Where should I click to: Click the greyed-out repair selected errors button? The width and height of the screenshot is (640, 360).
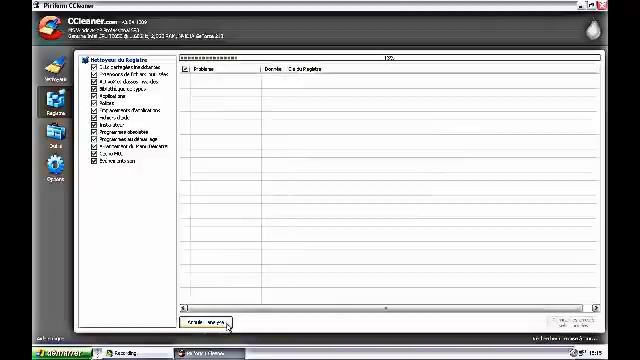573,322
